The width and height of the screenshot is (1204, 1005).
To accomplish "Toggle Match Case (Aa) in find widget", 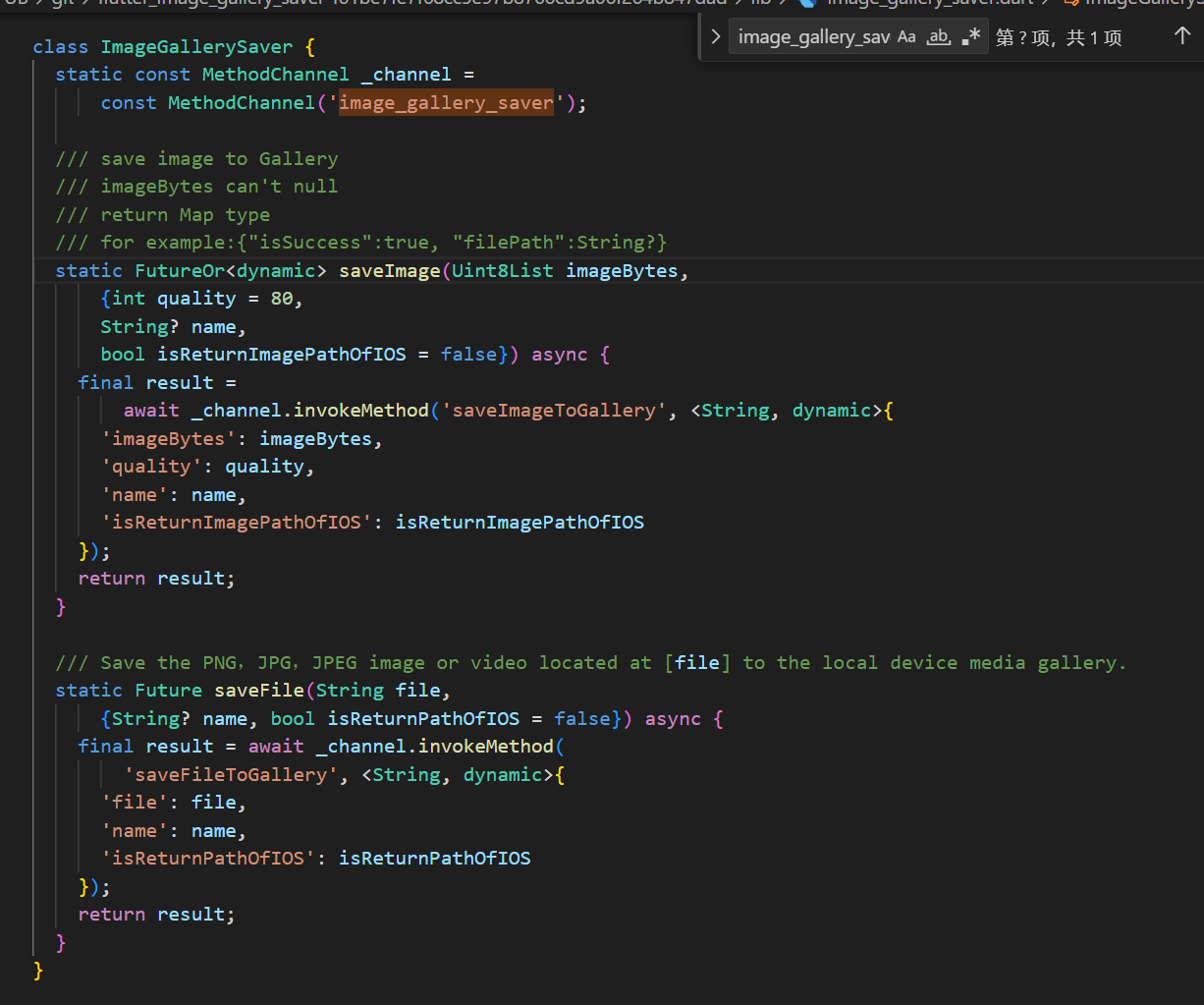I will click(x=906, y=37).
